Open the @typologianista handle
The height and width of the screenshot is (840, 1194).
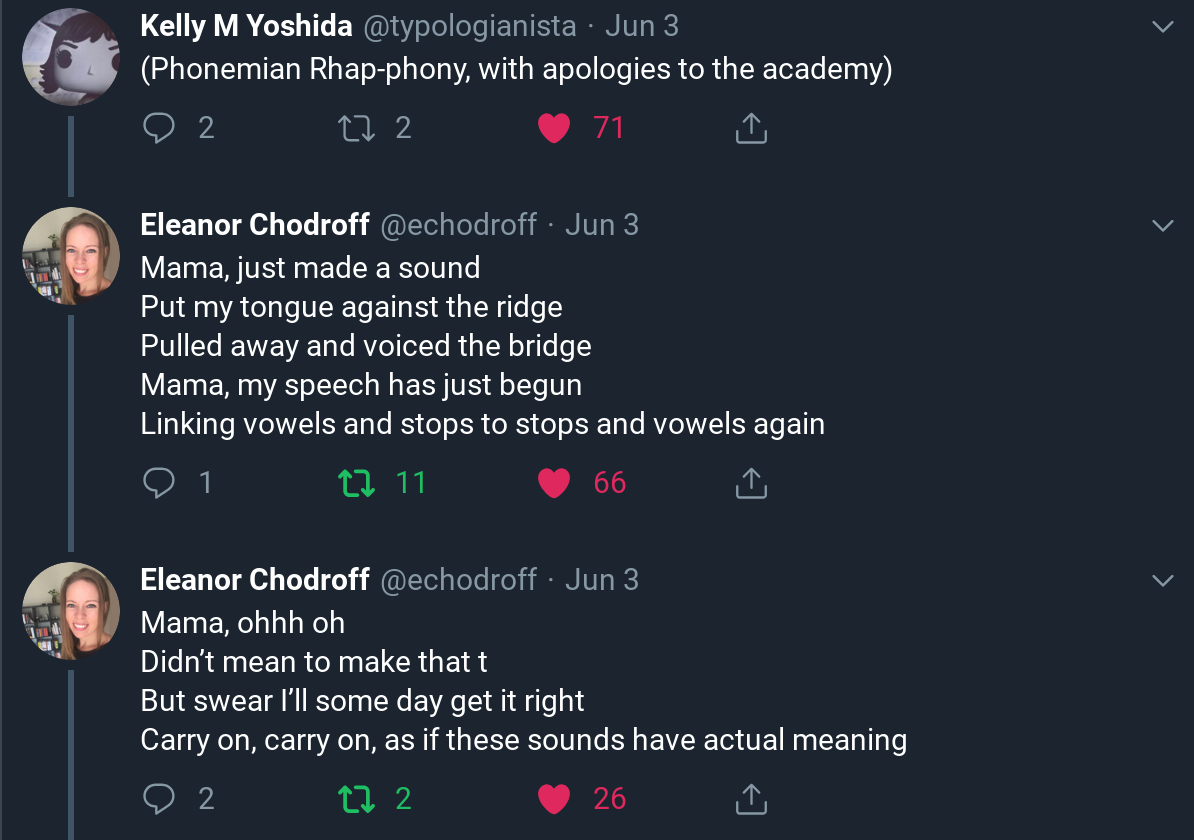(x=470, y=27)
